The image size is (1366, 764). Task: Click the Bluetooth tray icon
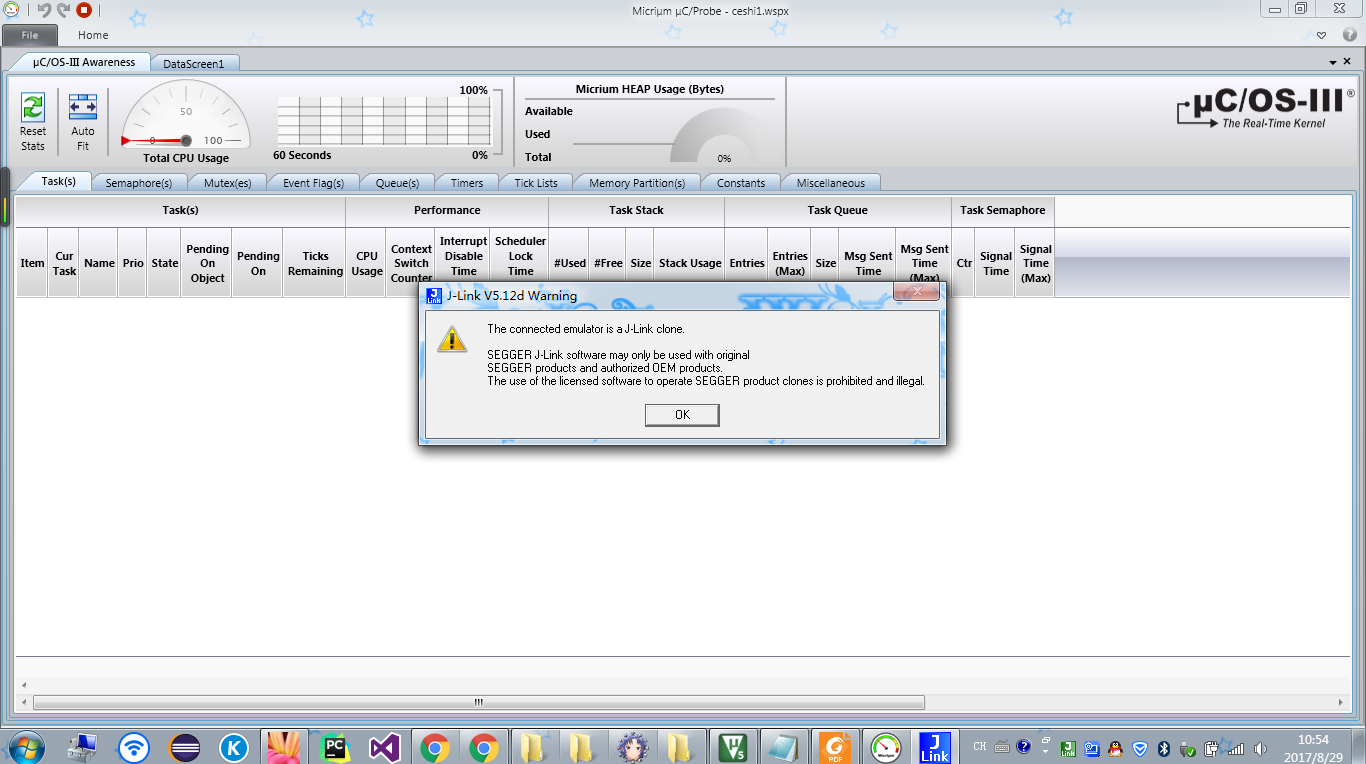tap(1164, 747)
